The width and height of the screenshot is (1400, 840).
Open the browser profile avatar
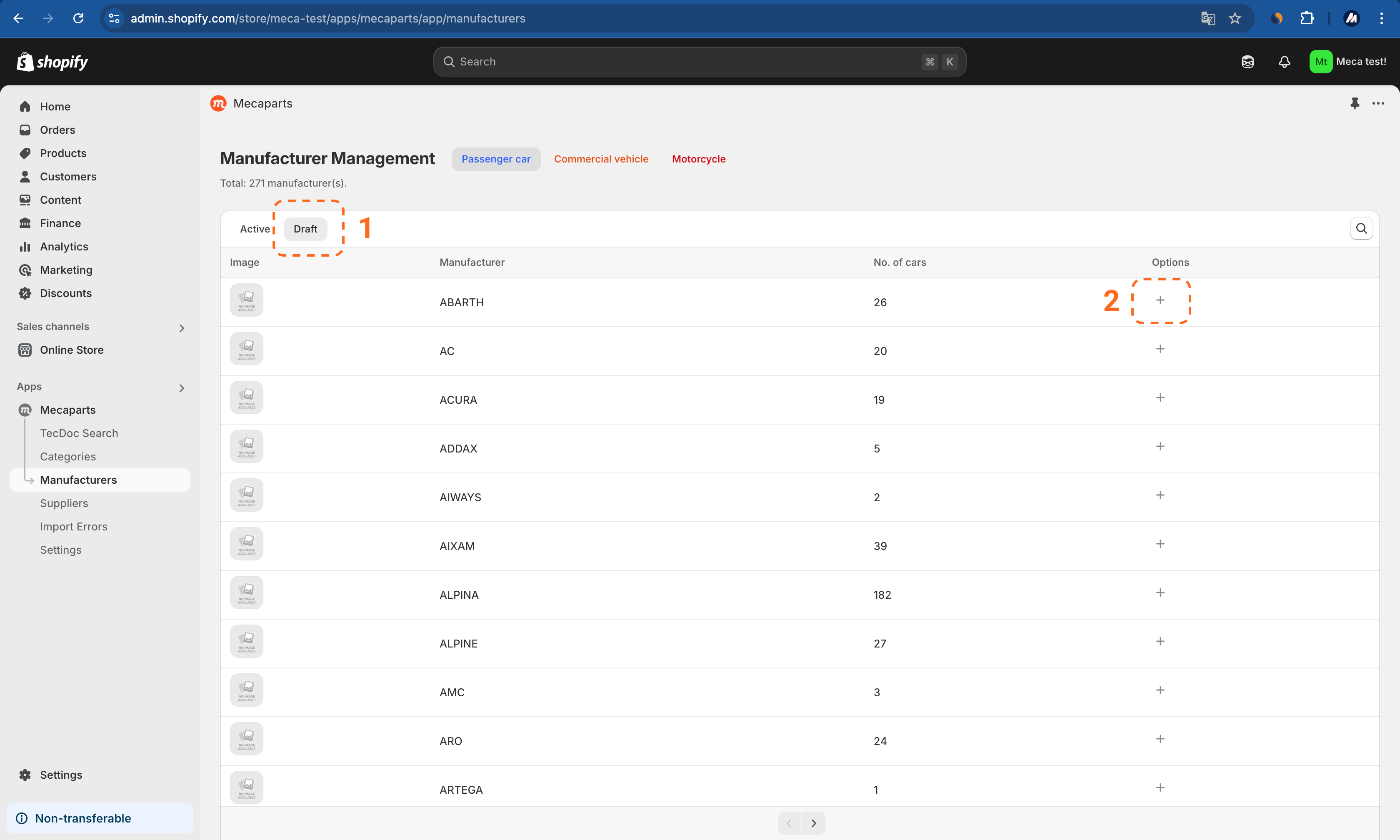1351,18
